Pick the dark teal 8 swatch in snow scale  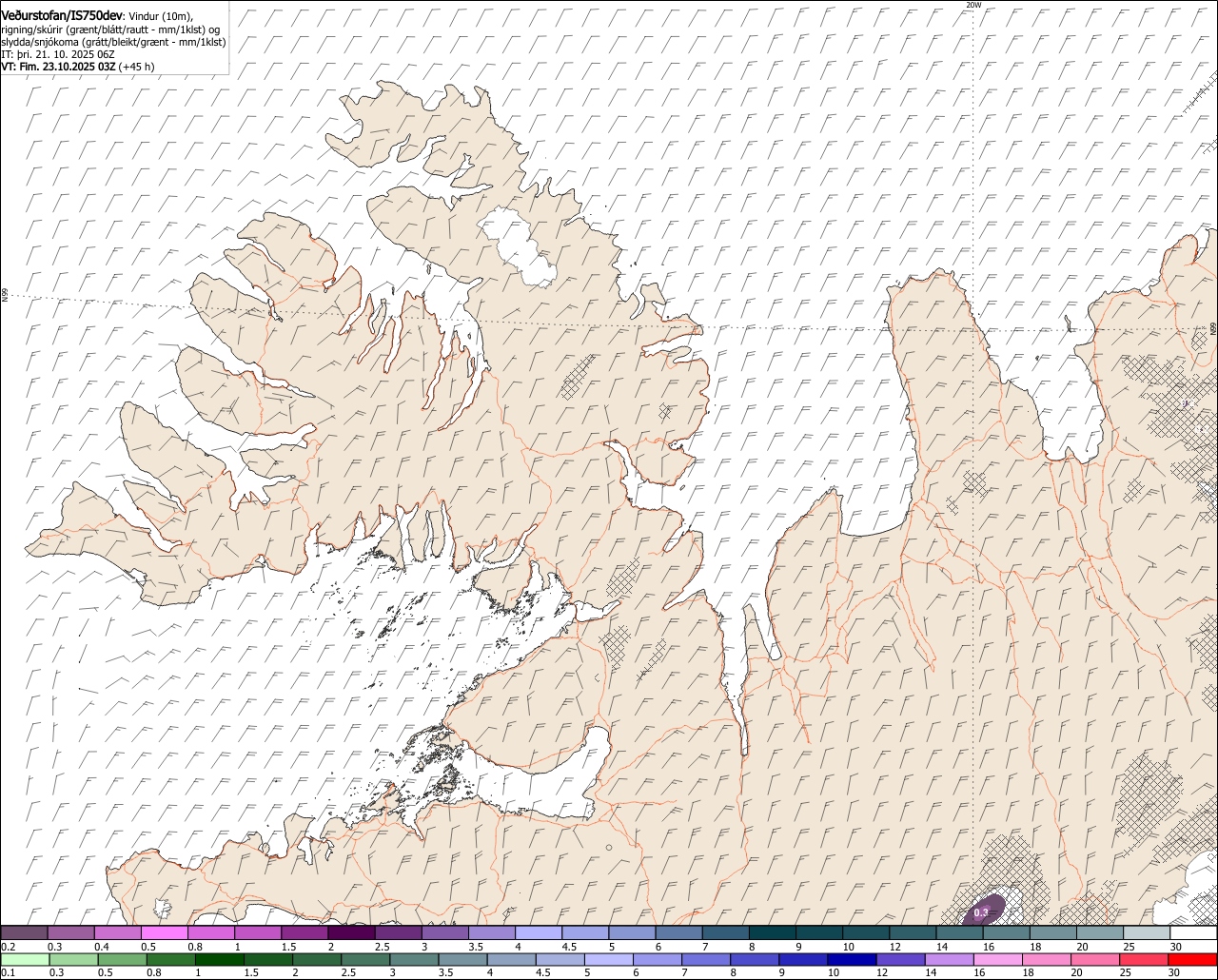tap(773, 932)
